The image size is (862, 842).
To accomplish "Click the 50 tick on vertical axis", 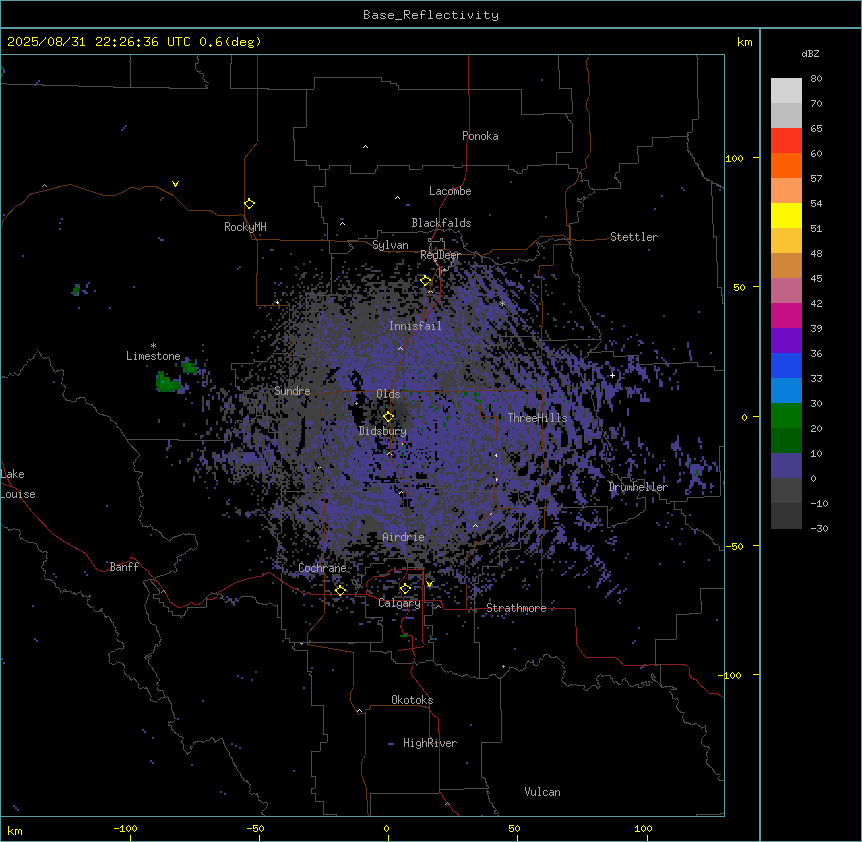I will click(x=739, y=287).
